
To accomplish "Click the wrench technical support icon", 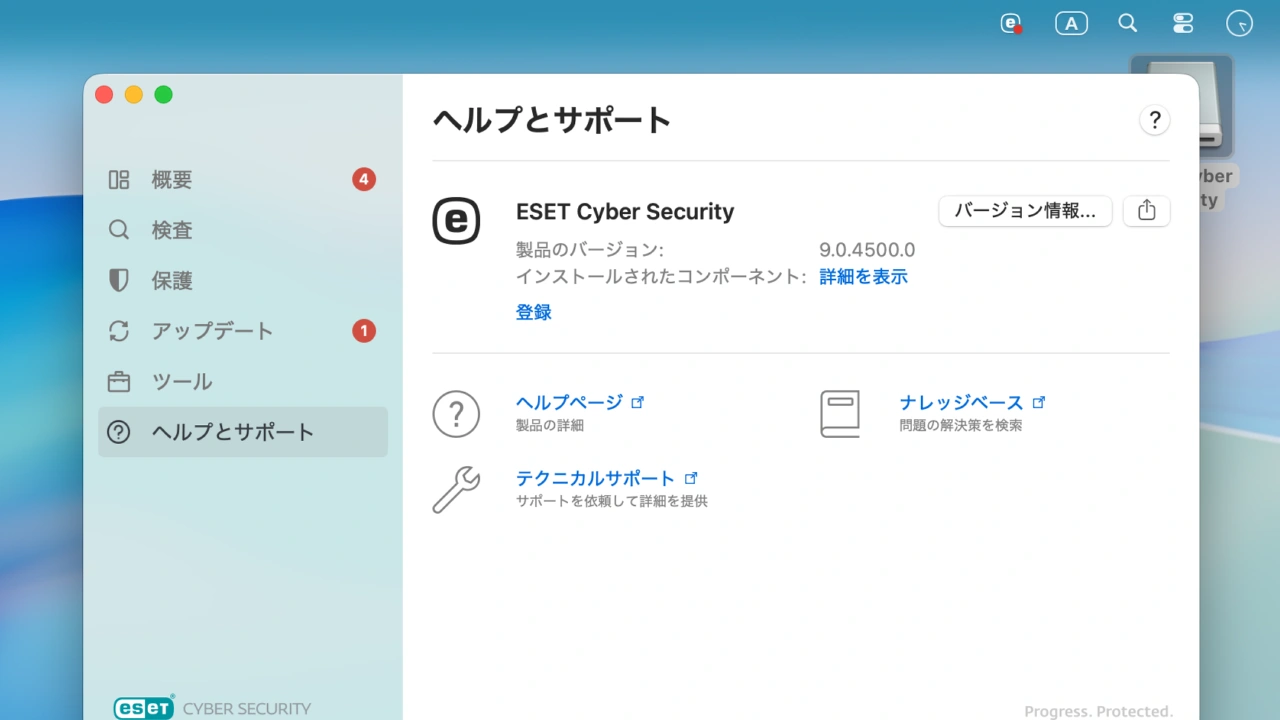I will pyautogui.click(x=456, y=490).
